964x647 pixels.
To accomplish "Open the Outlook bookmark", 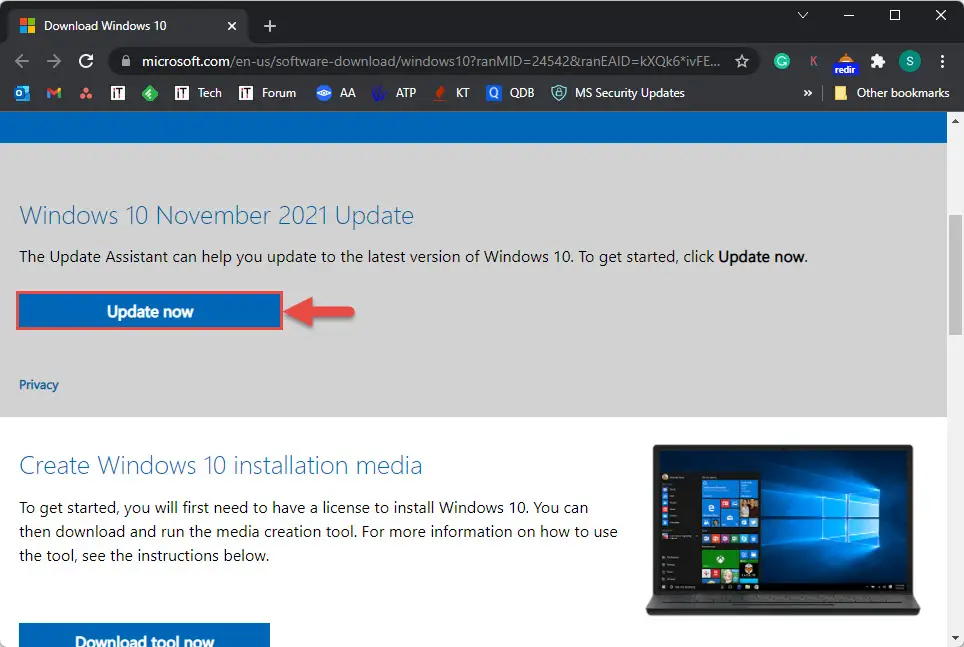I will click(22, 93).
